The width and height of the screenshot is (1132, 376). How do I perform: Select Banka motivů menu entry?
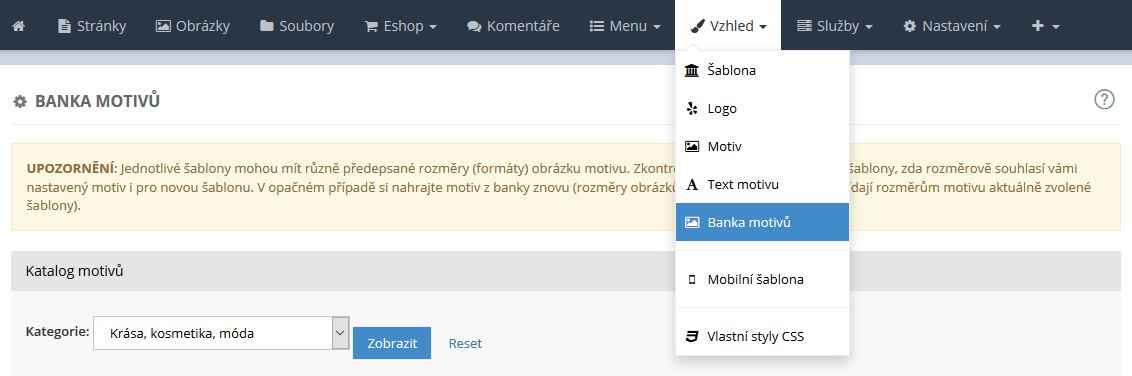pyautogui.click(x=762, y=222)
